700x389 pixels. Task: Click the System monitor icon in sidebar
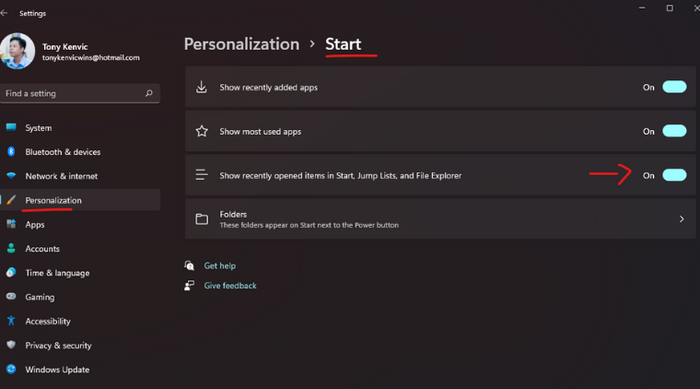point(11,127)
